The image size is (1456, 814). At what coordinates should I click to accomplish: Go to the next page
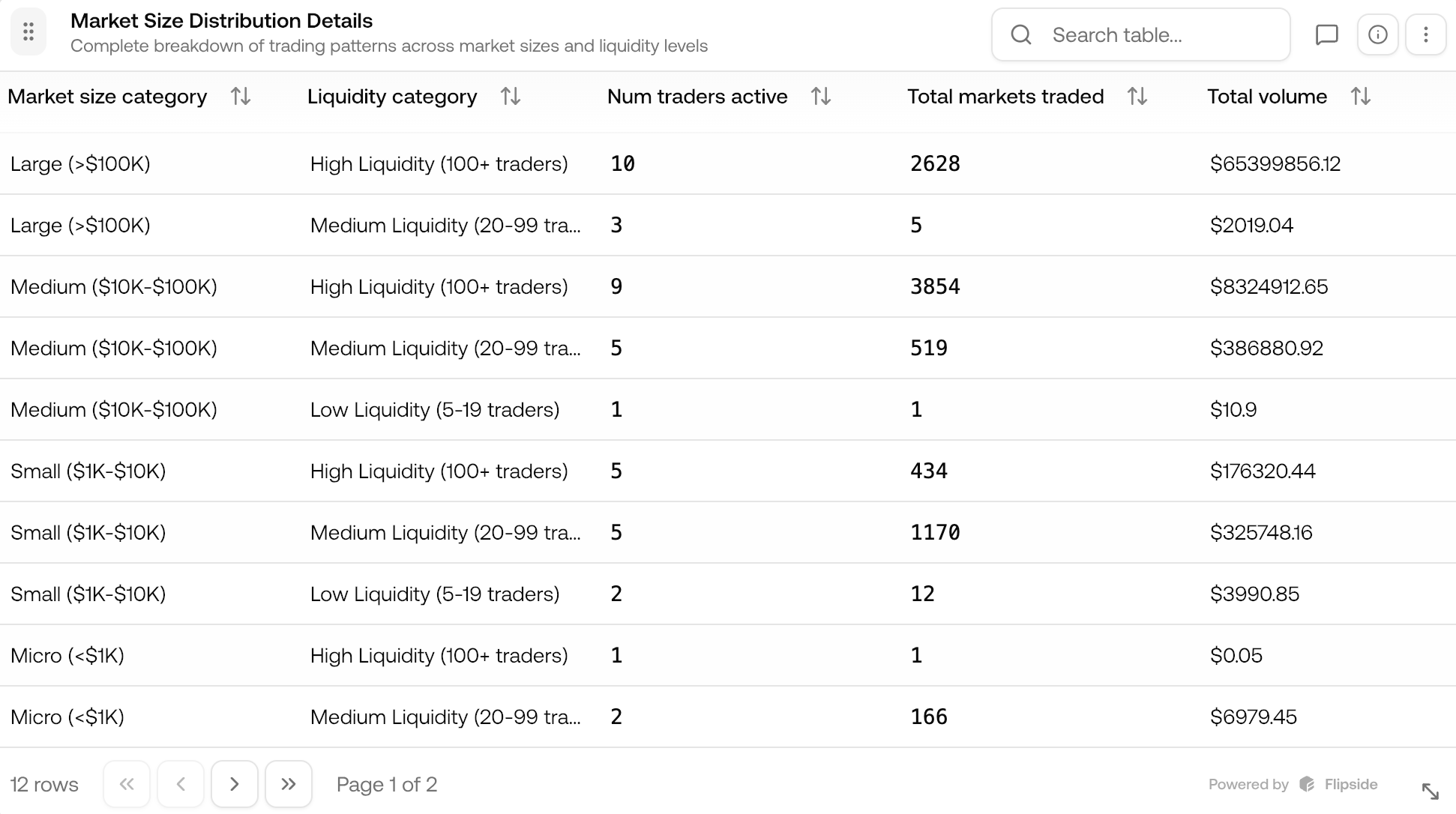point(235,783)
